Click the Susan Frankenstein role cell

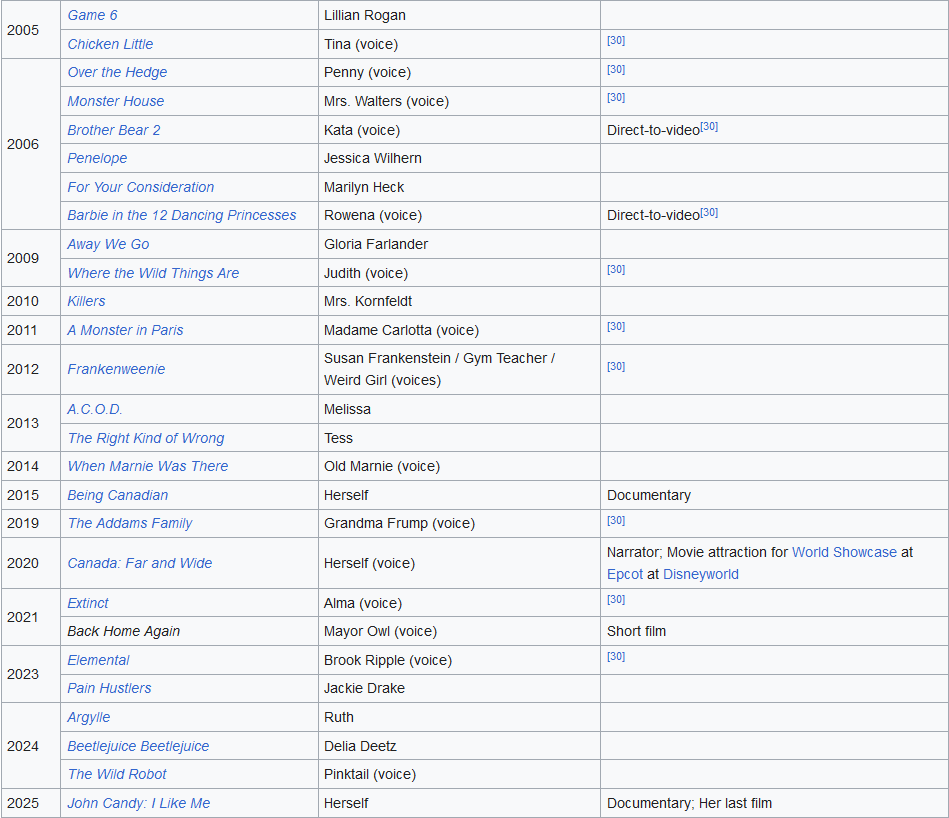[x=459, y=369]
